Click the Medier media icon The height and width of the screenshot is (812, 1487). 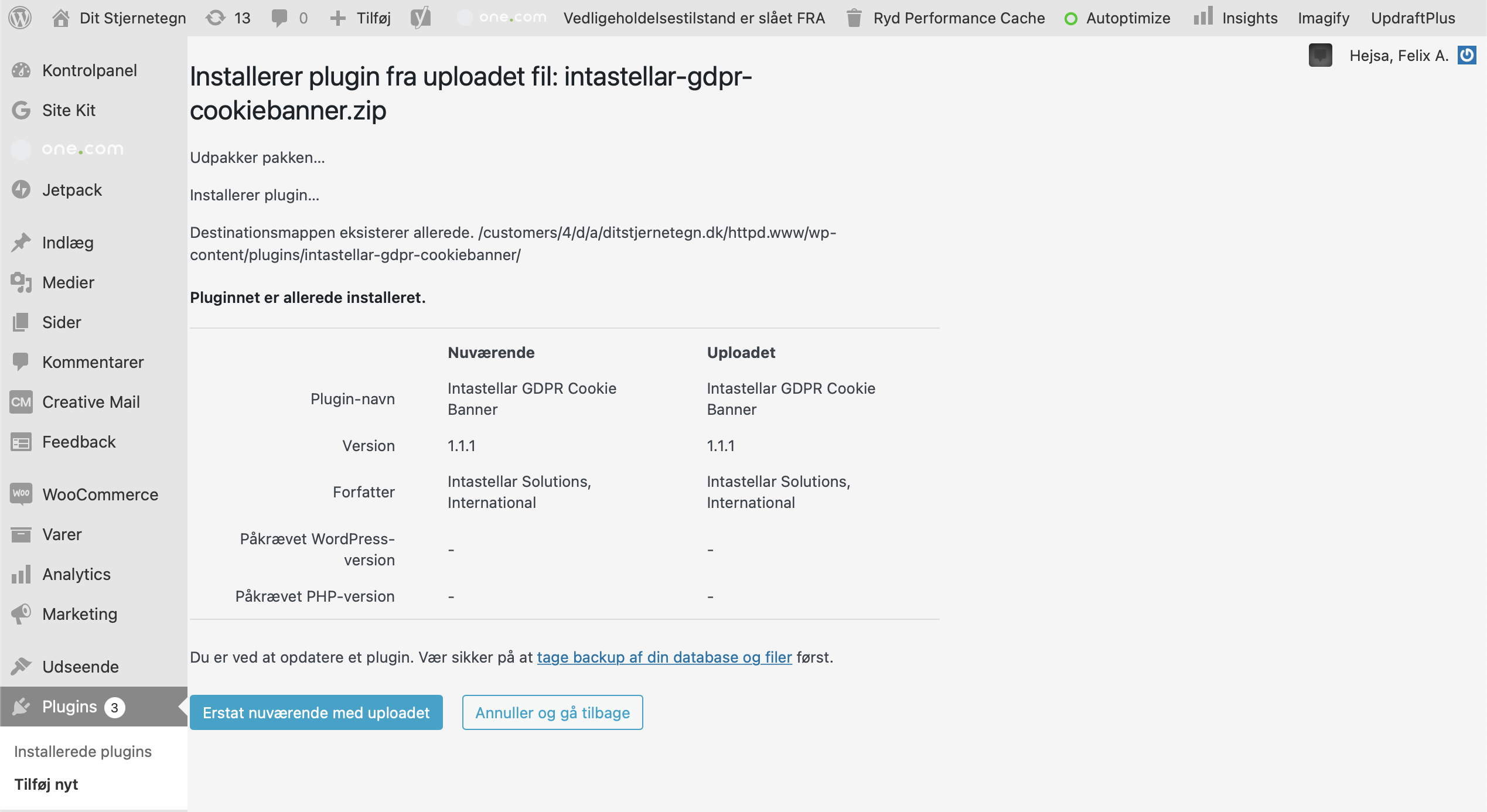[x=21, y=282]
